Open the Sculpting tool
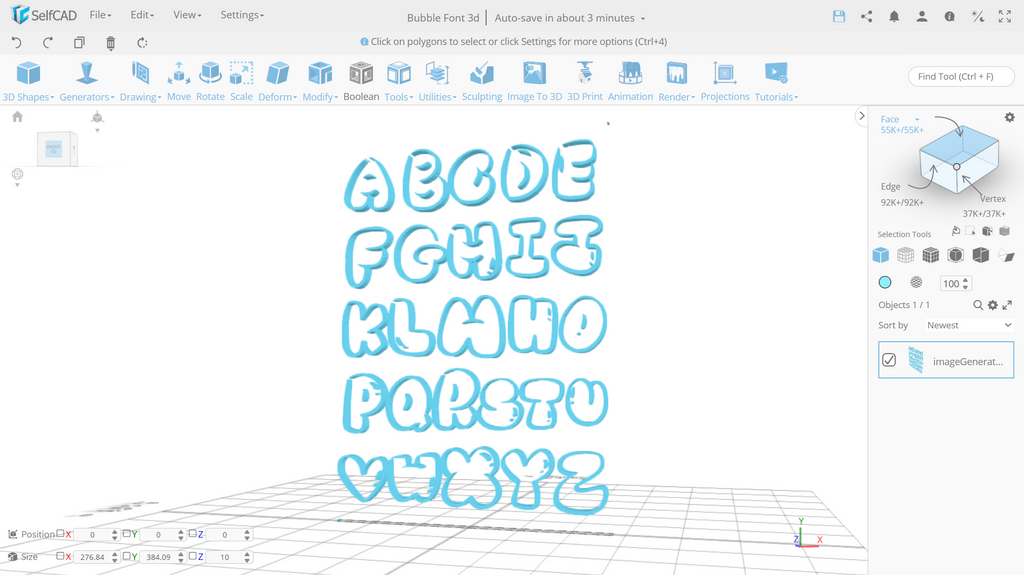The image size is (1024, 575). 482,81
